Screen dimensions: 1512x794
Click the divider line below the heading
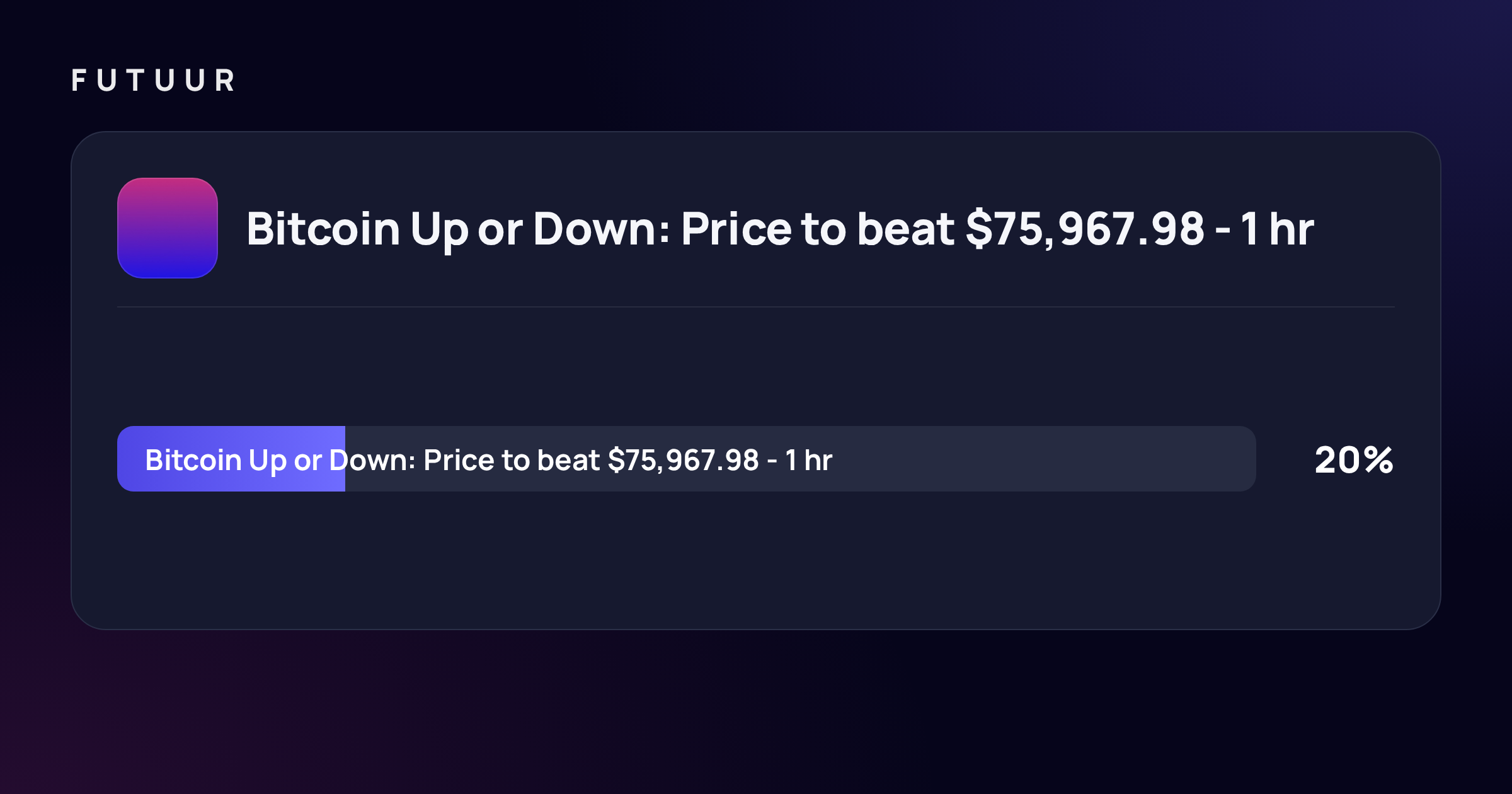pyautogui.click(x=756, y=307)
